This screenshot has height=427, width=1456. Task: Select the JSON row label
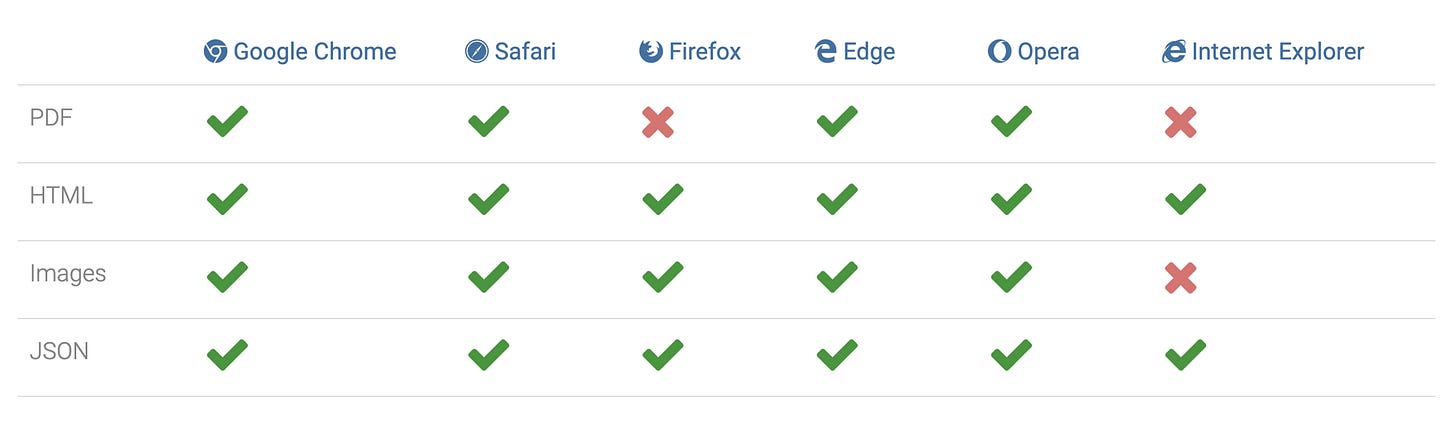point(59,352)
